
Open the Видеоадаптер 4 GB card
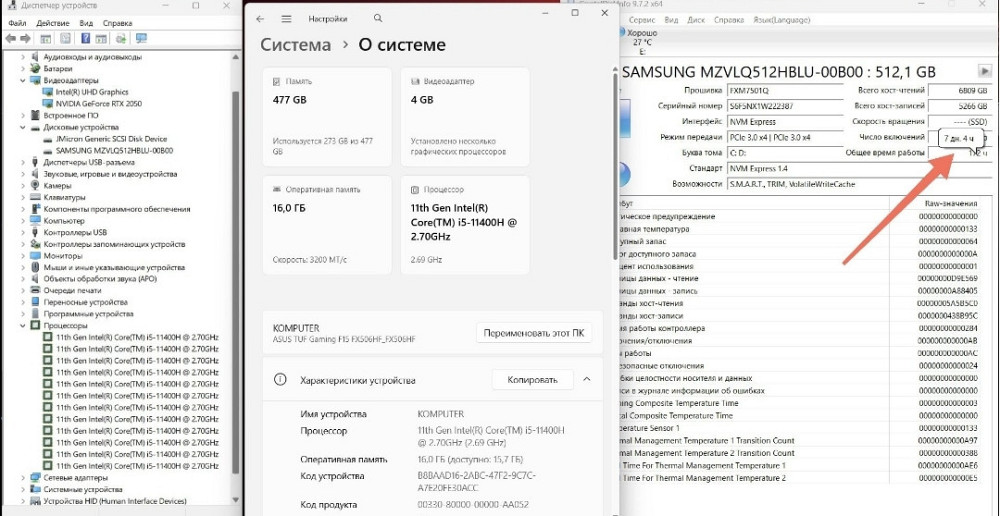coord(465,117)
